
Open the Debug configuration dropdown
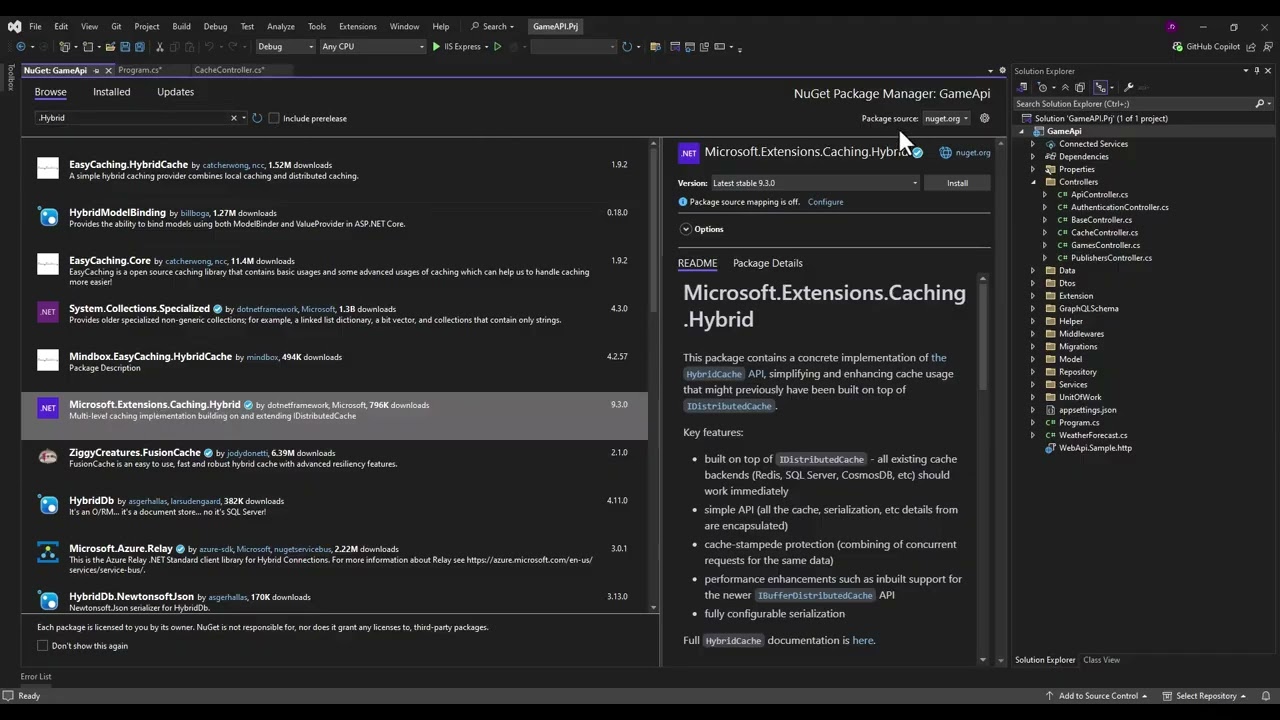pos(285,47)
